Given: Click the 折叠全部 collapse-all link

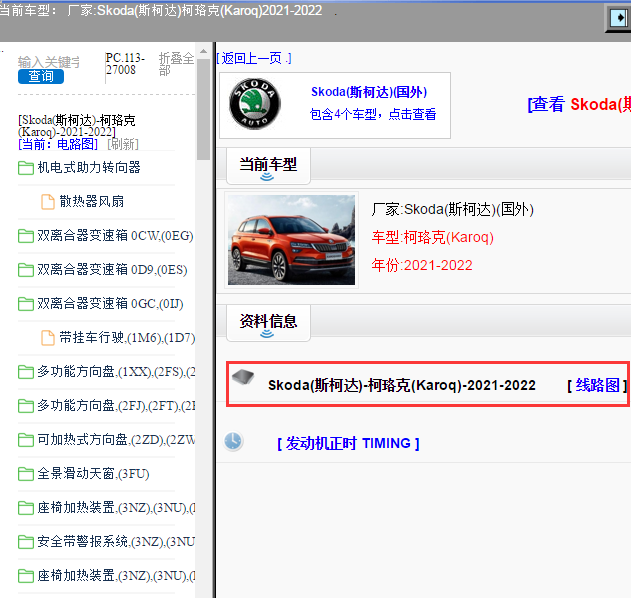Looking at the screenshot, I should pos(176,64).
